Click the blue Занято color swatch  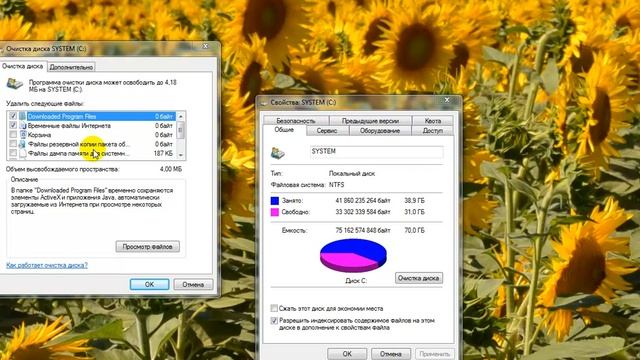tap(275, 201)
